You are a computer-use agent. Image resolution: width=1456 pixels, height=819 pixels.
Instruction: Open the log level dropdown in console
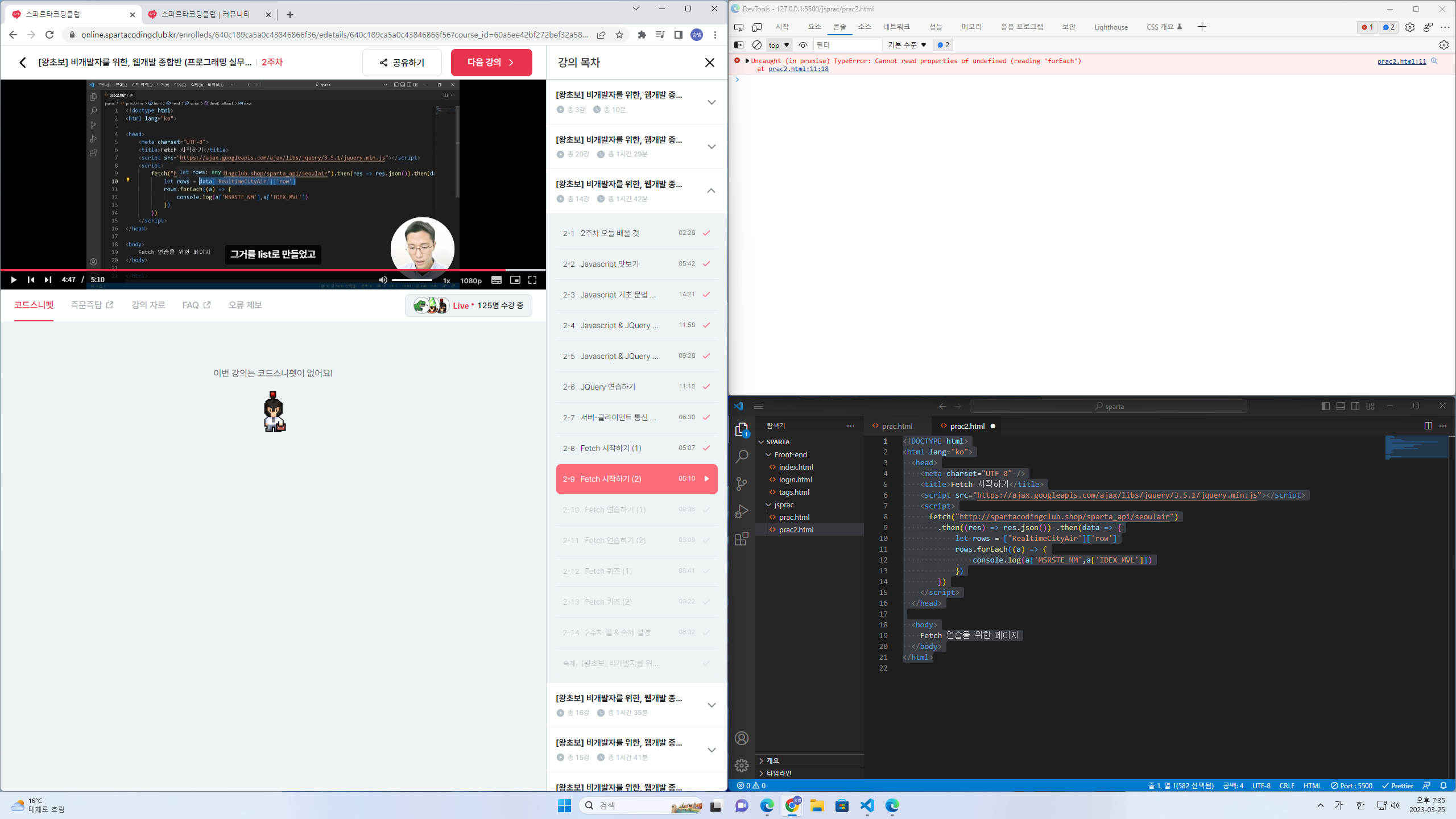pyautogui.click(x=907, y=45)
